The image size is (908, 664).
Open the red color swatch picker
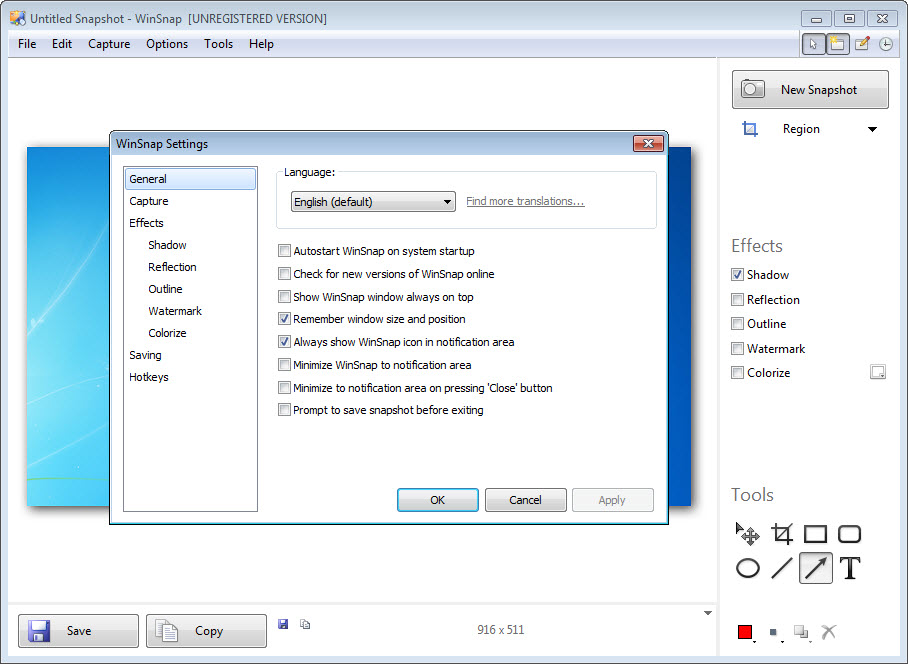tap(745, 632)
